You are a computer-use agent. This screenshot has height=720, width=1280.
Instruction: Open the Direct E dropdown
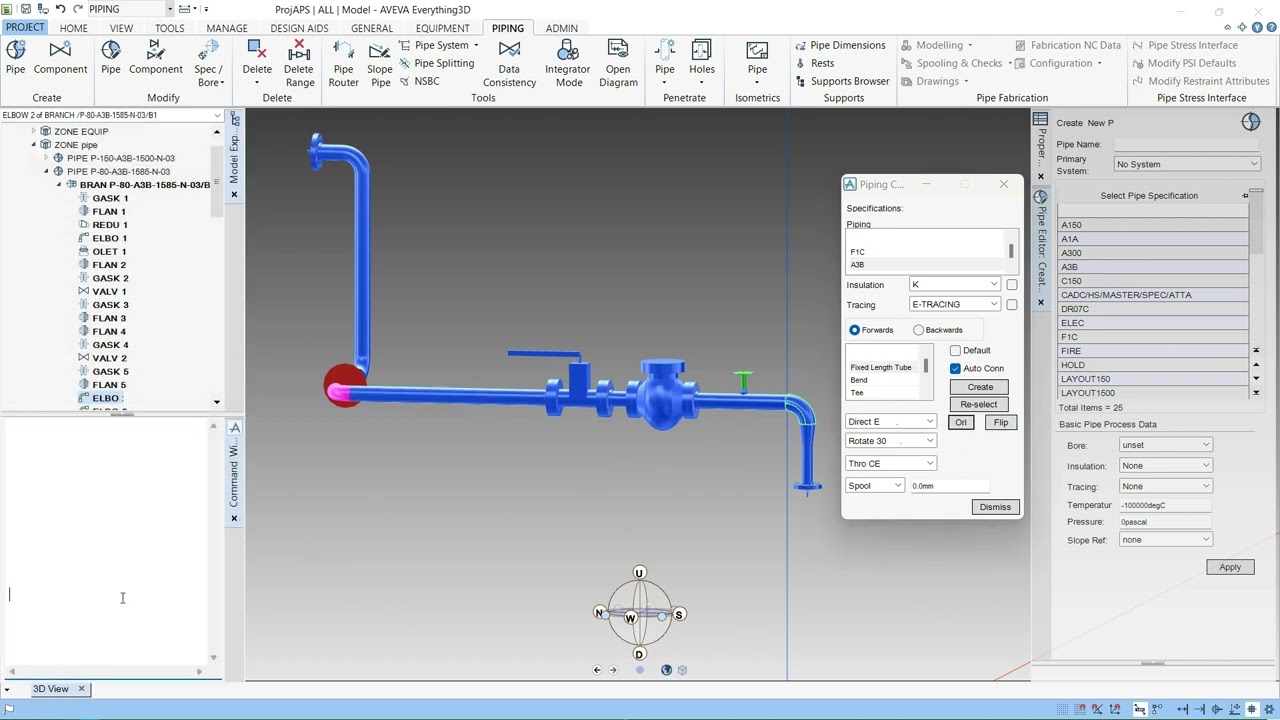(x=891, y=422)
